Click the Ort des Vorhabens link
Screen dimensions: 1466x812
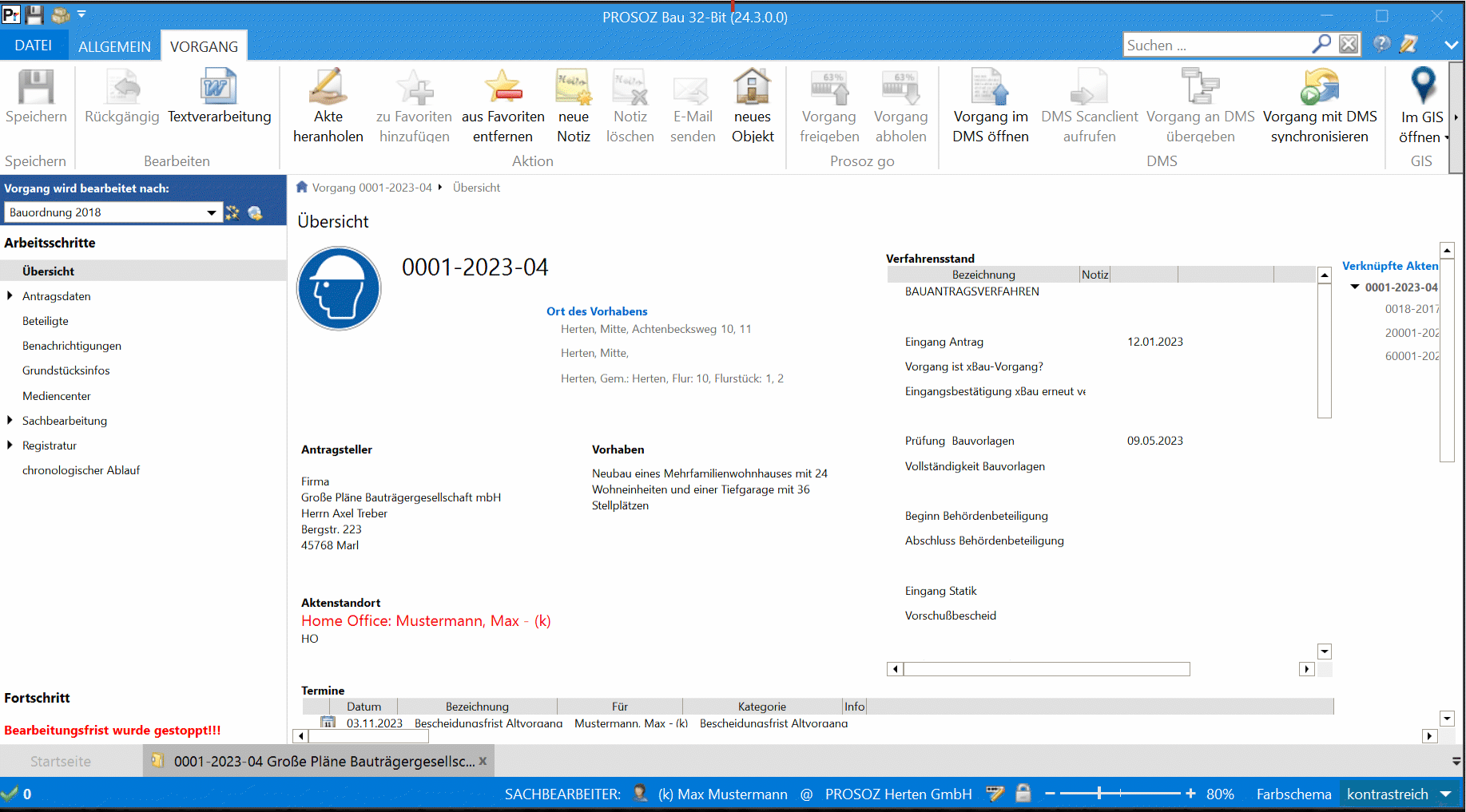[597, 311]
